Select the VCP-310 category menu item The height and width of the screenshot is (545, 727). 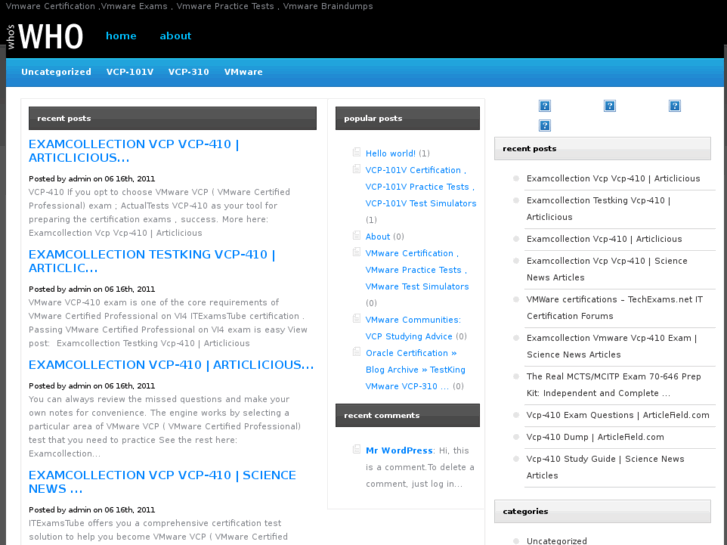coord(189,72)
